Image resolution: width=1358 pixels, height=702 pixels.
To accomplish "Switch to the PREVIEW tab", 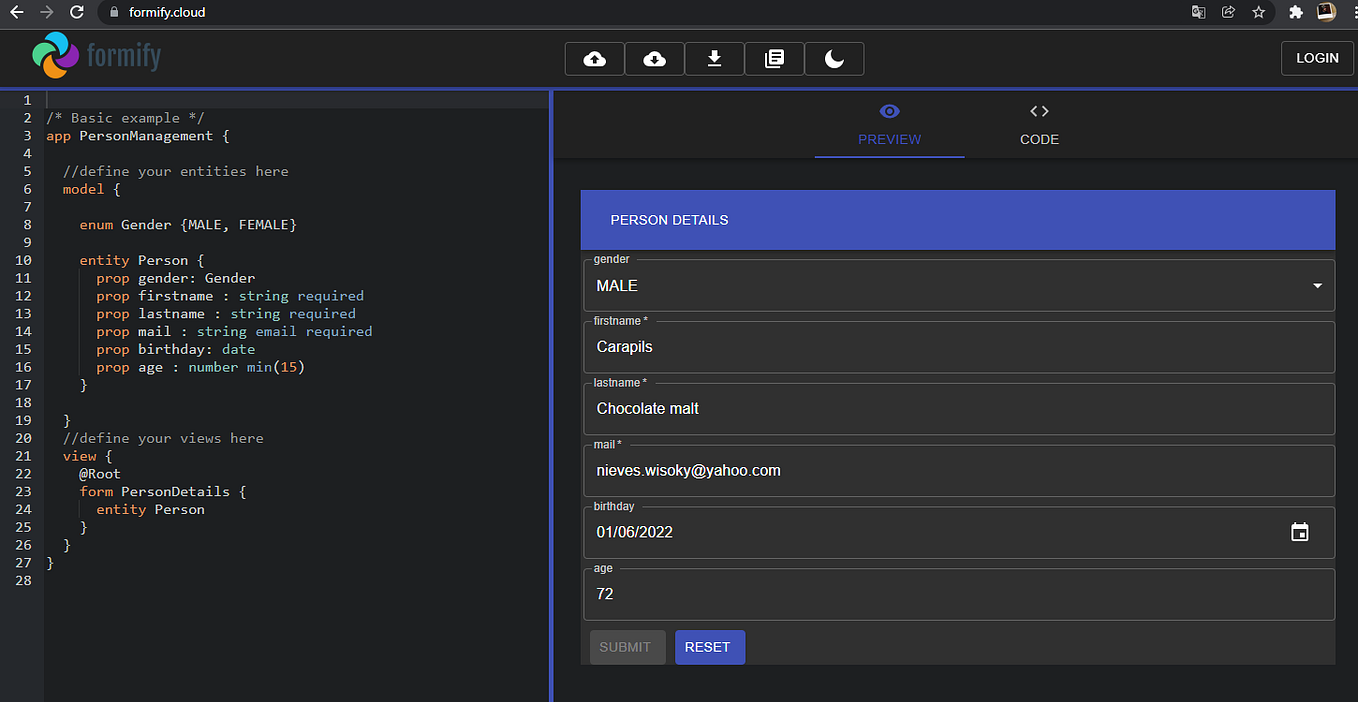I will tap(889, 125).
